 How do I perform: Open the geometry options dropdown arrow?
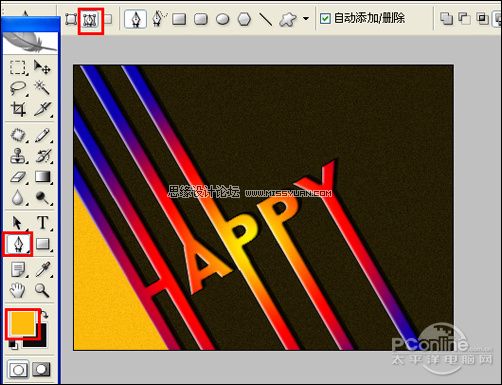(x=306, y=19)
